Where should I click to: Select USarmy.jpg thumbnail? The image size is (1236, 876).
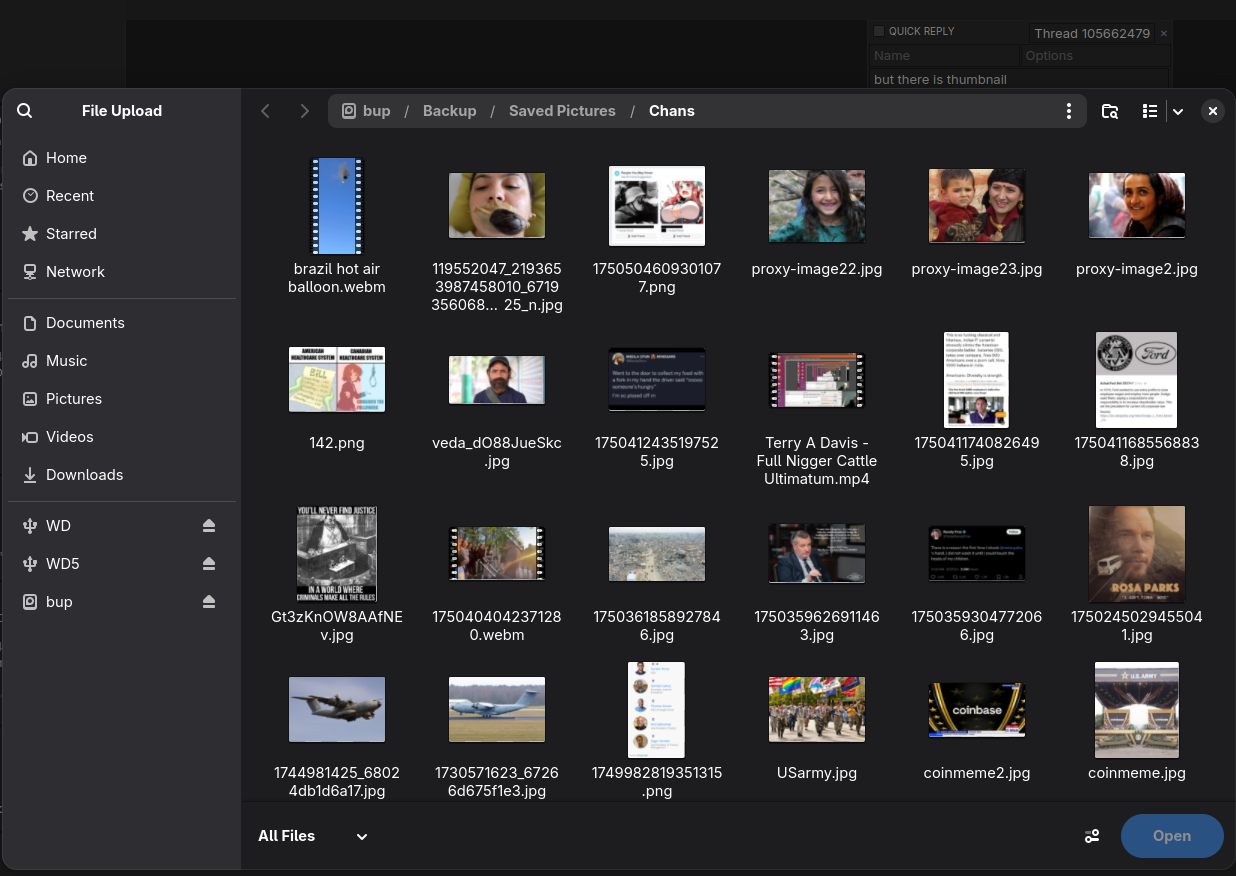coord(817,709)
